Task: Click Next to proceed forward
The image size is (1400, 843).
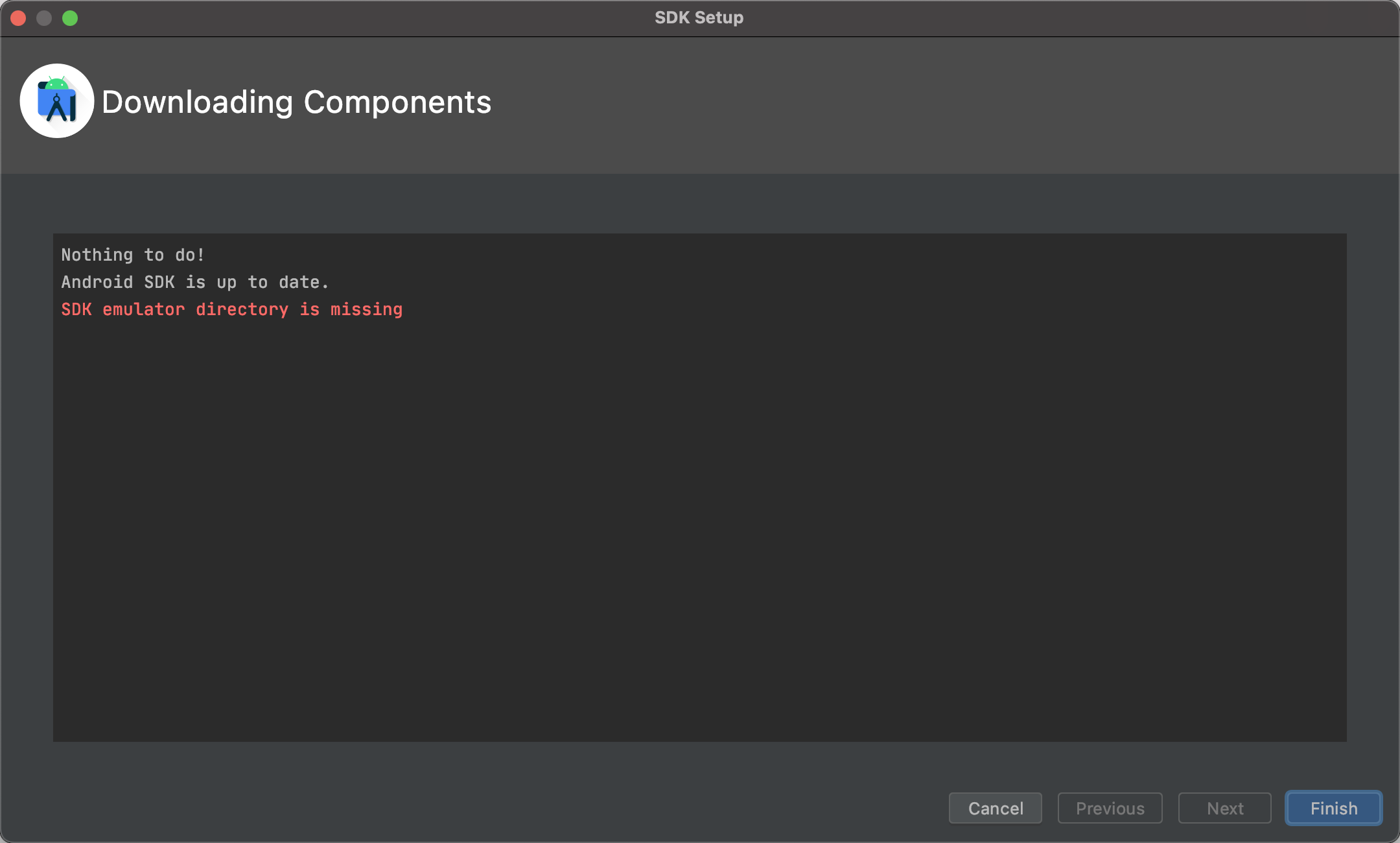Action: [x=1224, y=808]
